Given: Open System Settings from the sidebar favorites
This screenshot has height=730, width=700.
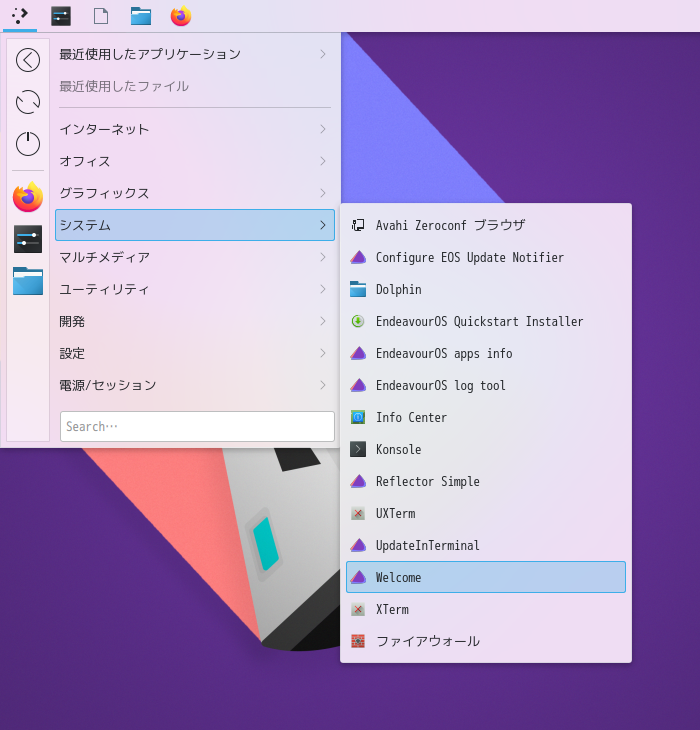Looking at the screenshot, I should point(28,239).
